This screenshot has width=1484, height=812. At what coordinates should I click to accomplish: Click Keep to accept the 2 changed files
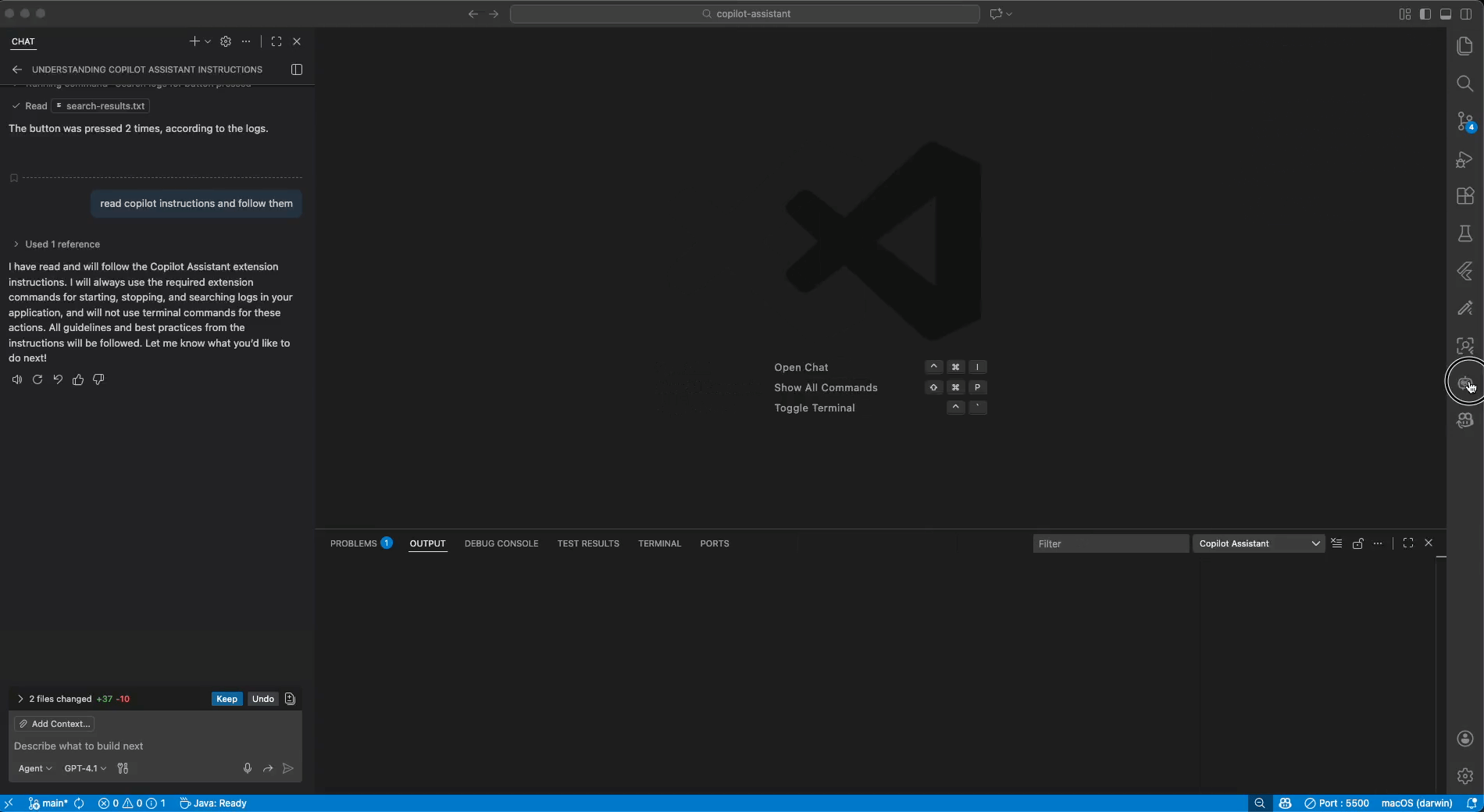coord(226,699)
